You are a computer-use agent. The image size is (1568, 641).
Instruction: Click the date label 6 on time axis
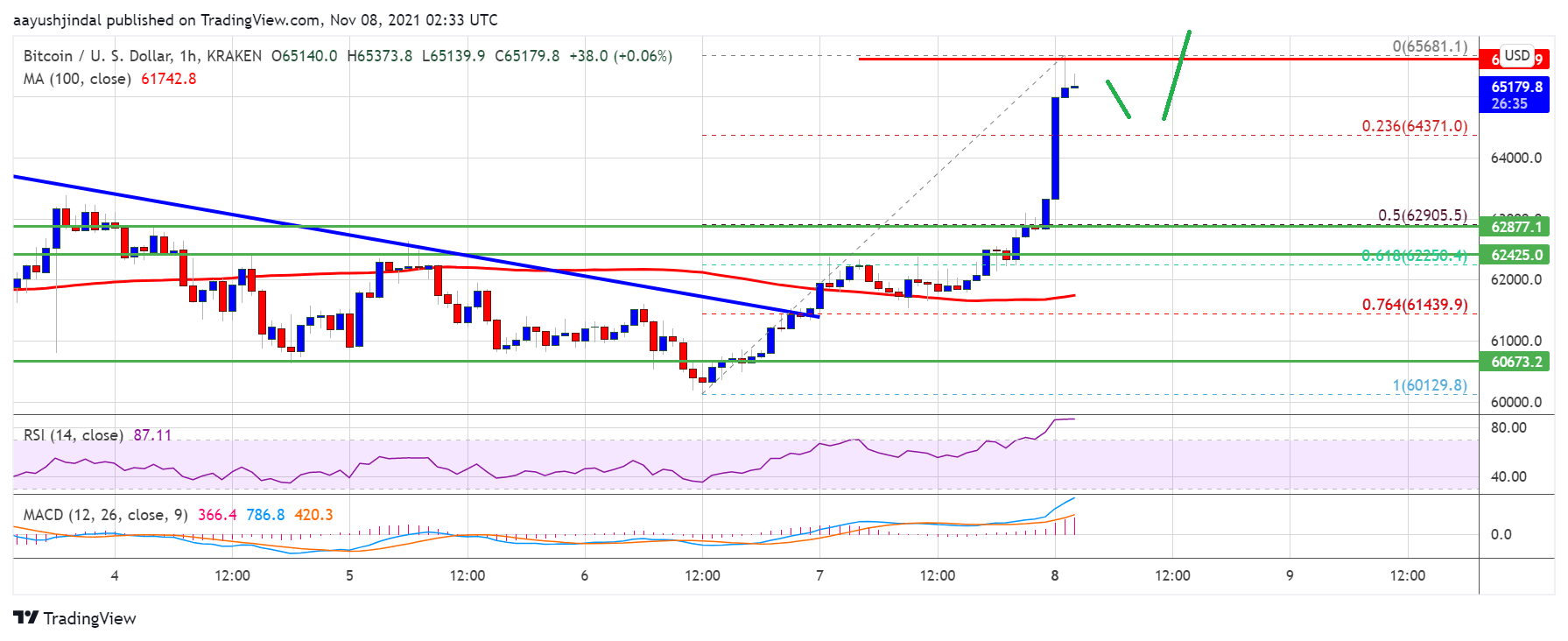tap(585, 576)
